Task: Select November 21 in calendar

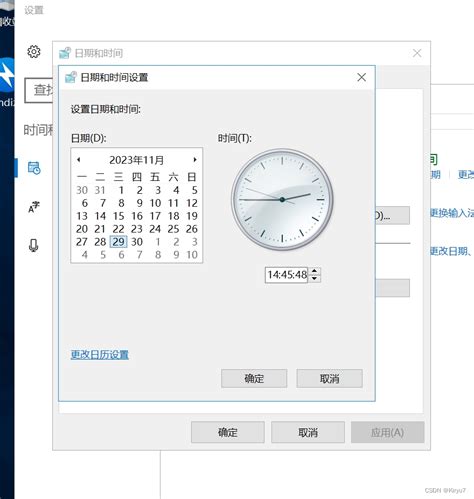Action: point(100,229)
